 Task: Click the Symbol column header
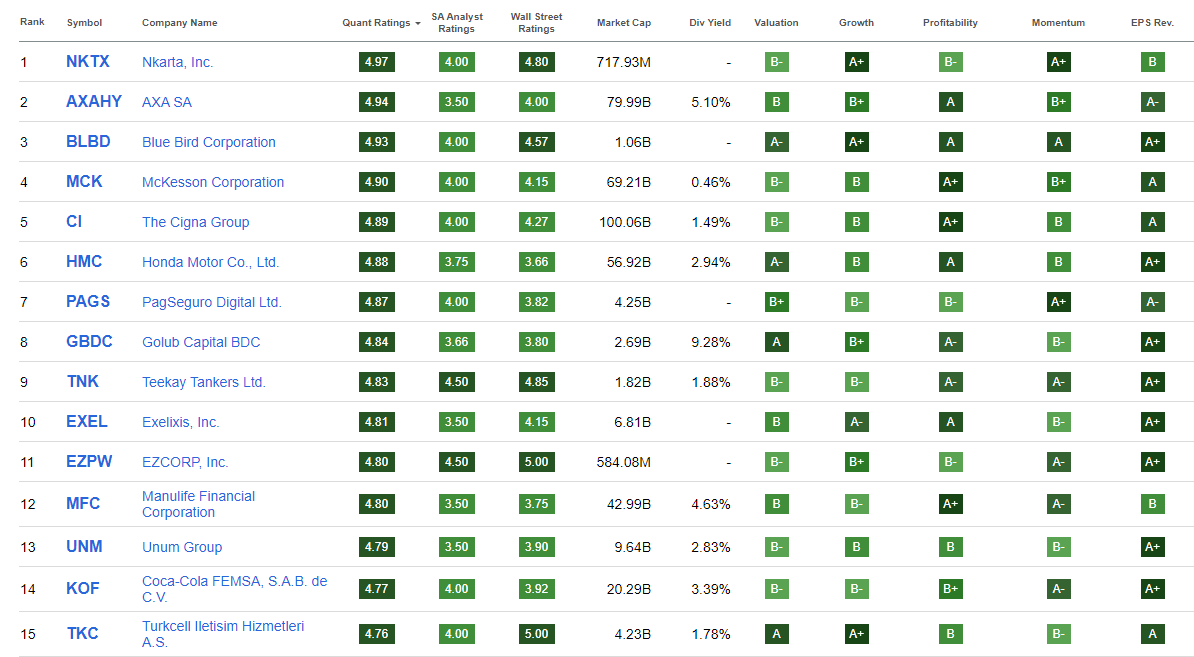(x=84, y=23)
